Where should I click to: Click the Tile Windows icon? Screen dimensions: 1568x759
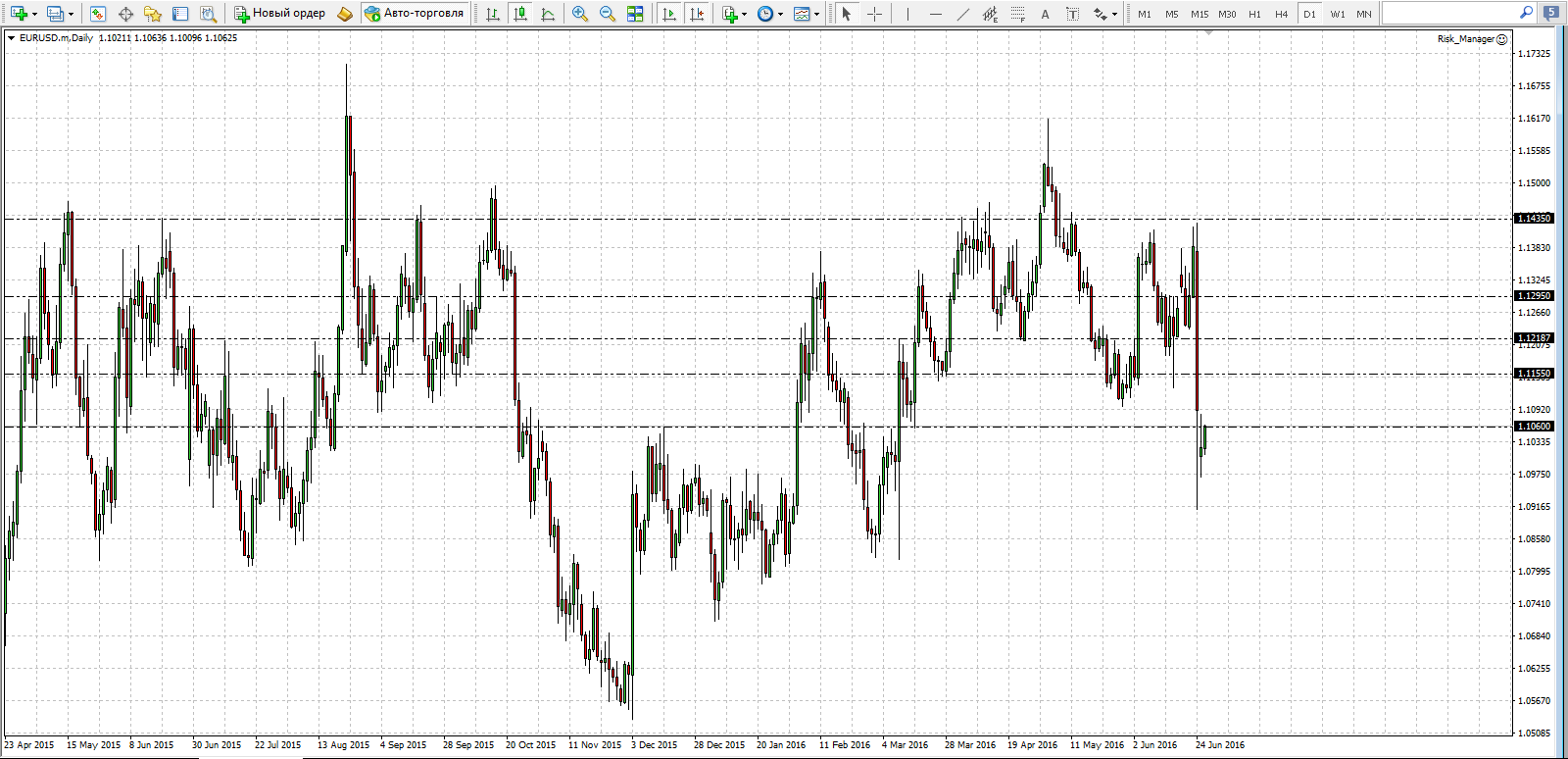point(635,14)
